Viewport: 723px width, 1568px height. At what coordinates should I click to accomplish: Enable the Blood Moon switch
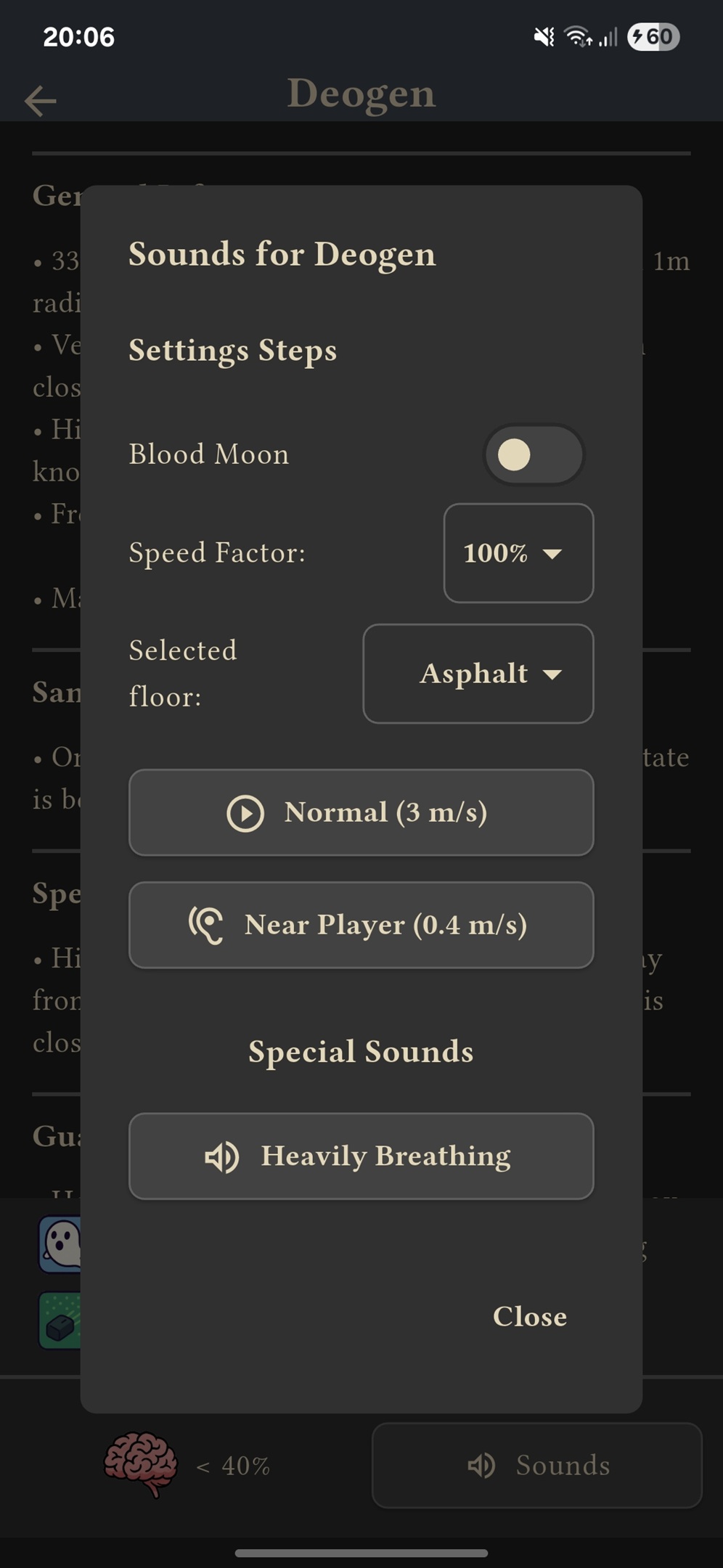point(534,455)
